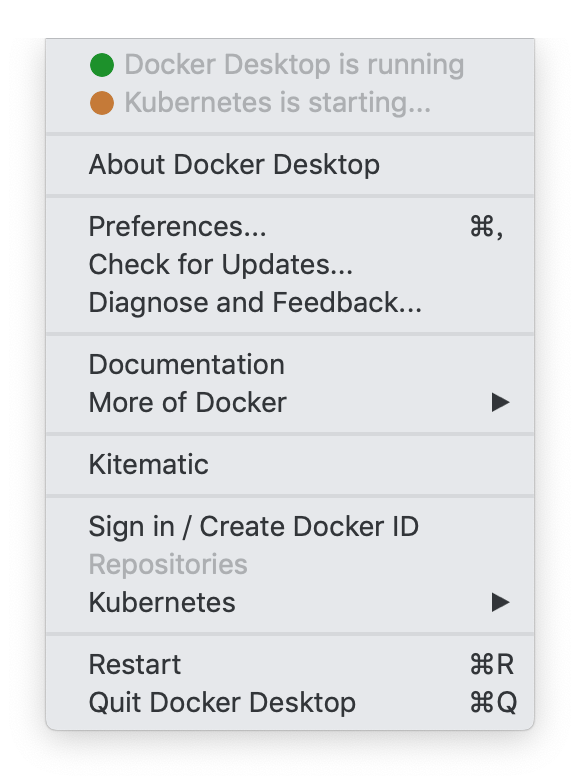
Task: Click the 'Kubernetes is starting...' status text
Action: [x=278, y=103]
